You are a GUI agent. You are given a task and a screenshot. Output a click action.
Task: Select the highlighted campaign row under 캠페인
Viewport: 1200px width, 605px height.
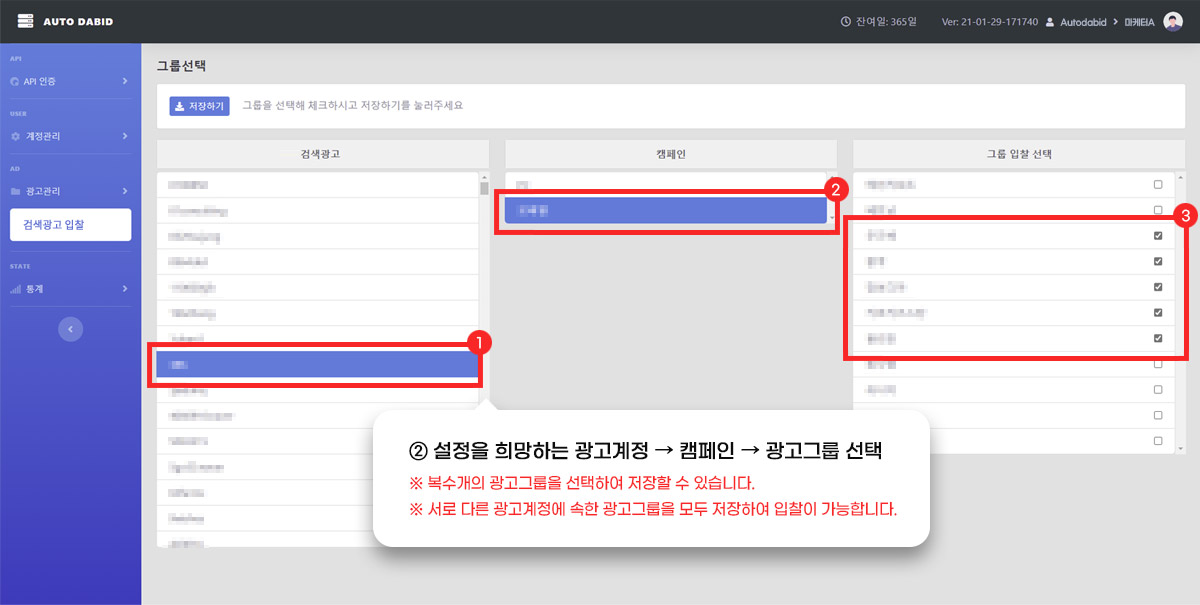665,210
